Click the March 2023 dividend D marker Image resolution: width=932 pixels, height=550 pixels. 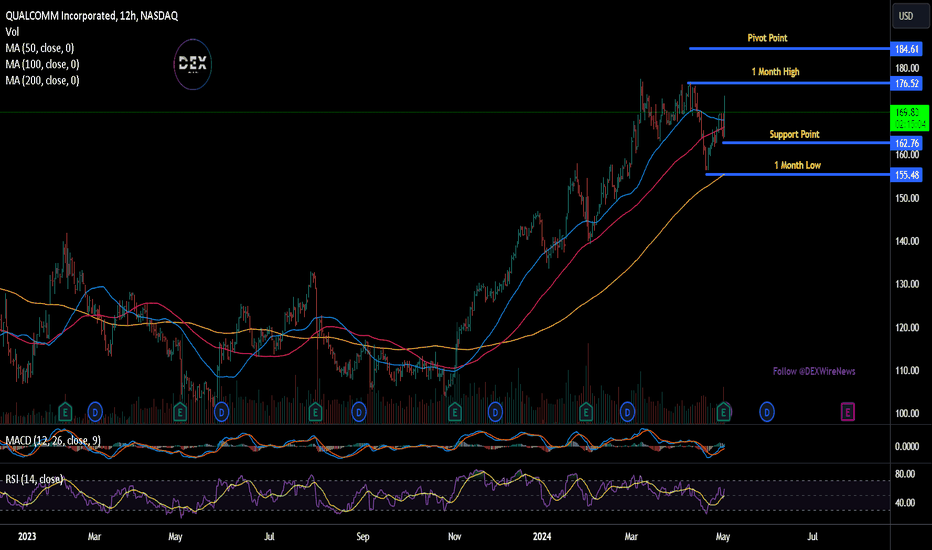(x=95, y=411)
